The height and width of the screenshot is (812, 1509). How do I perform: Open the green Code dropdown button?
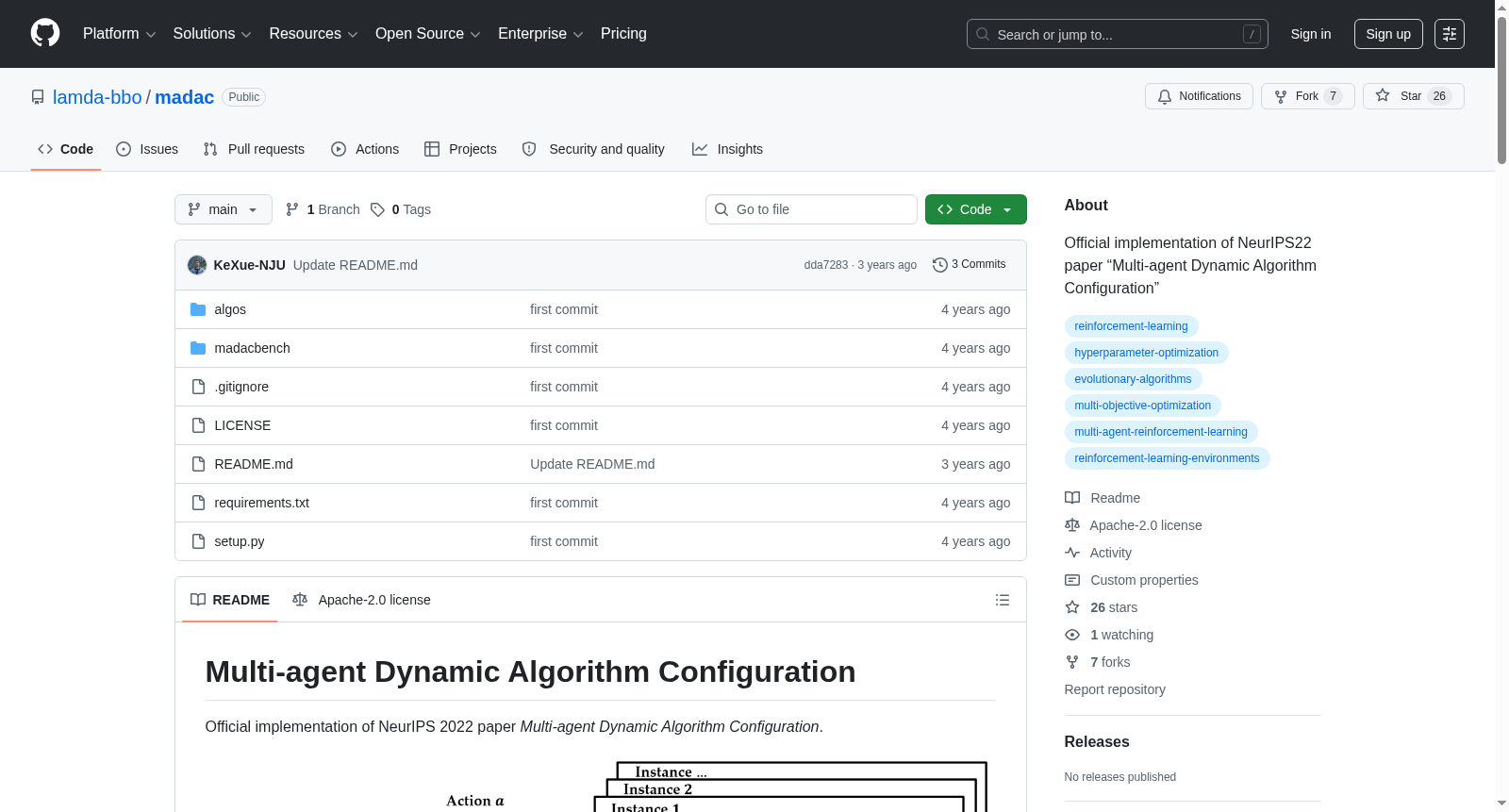click(x=976, y=209)
